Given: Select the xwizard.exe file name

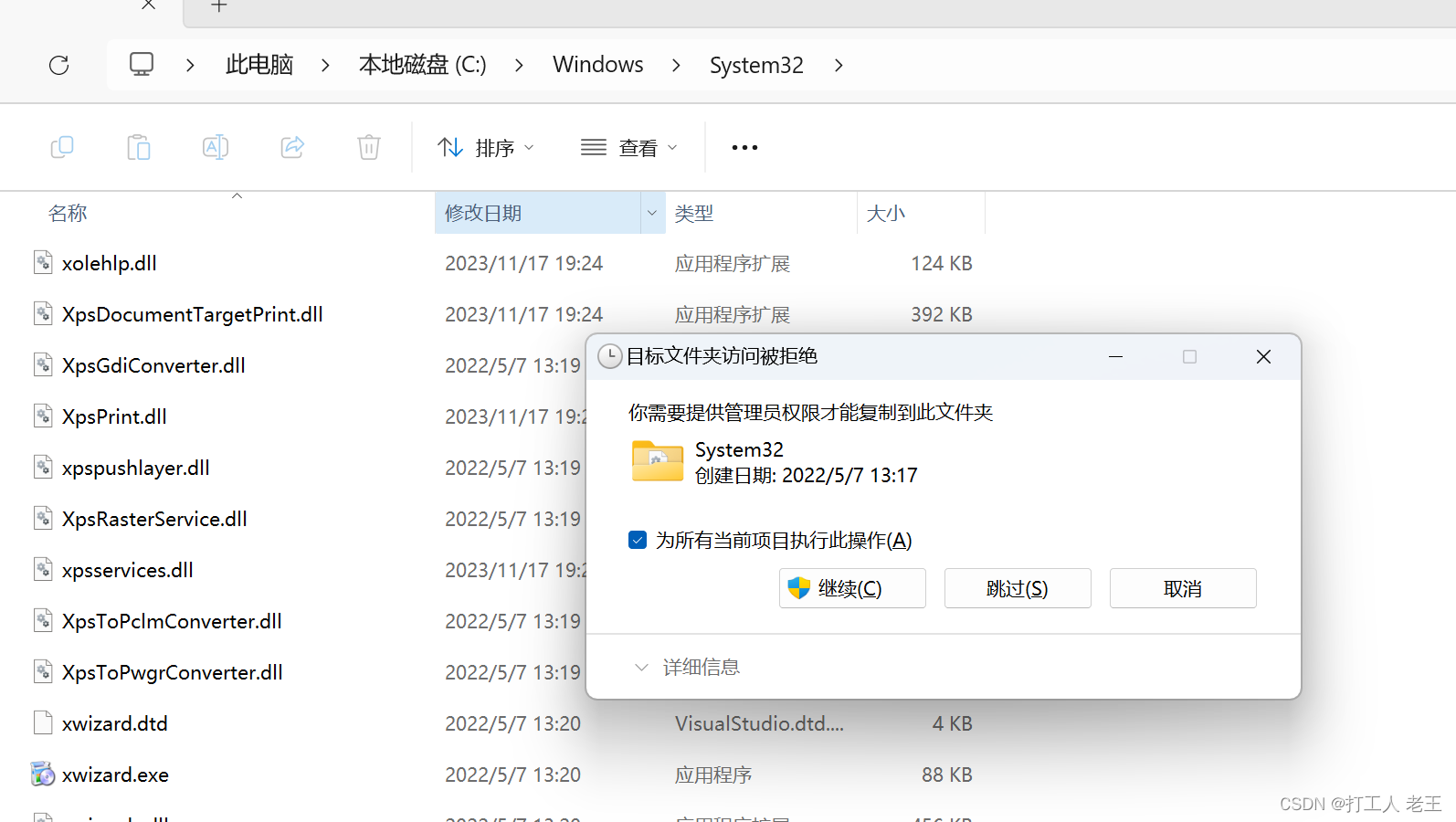Looking at the screenshot, I should (x=115, y=775).
